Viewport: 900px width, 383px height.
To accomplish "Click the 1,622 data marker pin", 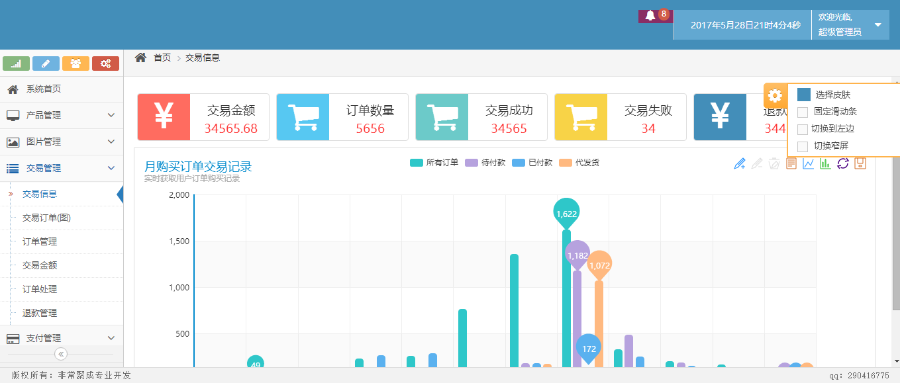I will coord(566,213).
